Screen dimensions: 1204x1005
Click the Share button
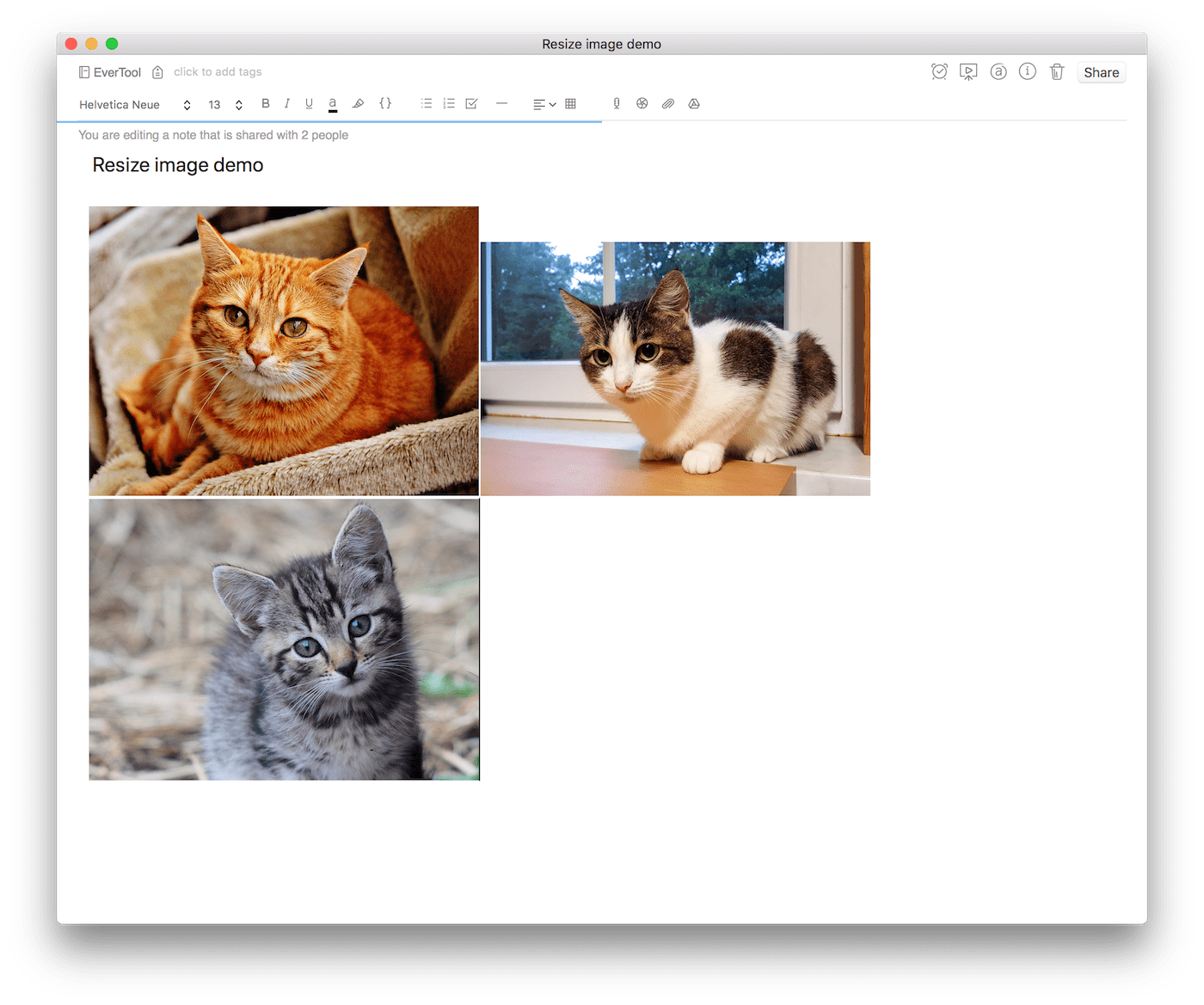tap(1101, 72)
